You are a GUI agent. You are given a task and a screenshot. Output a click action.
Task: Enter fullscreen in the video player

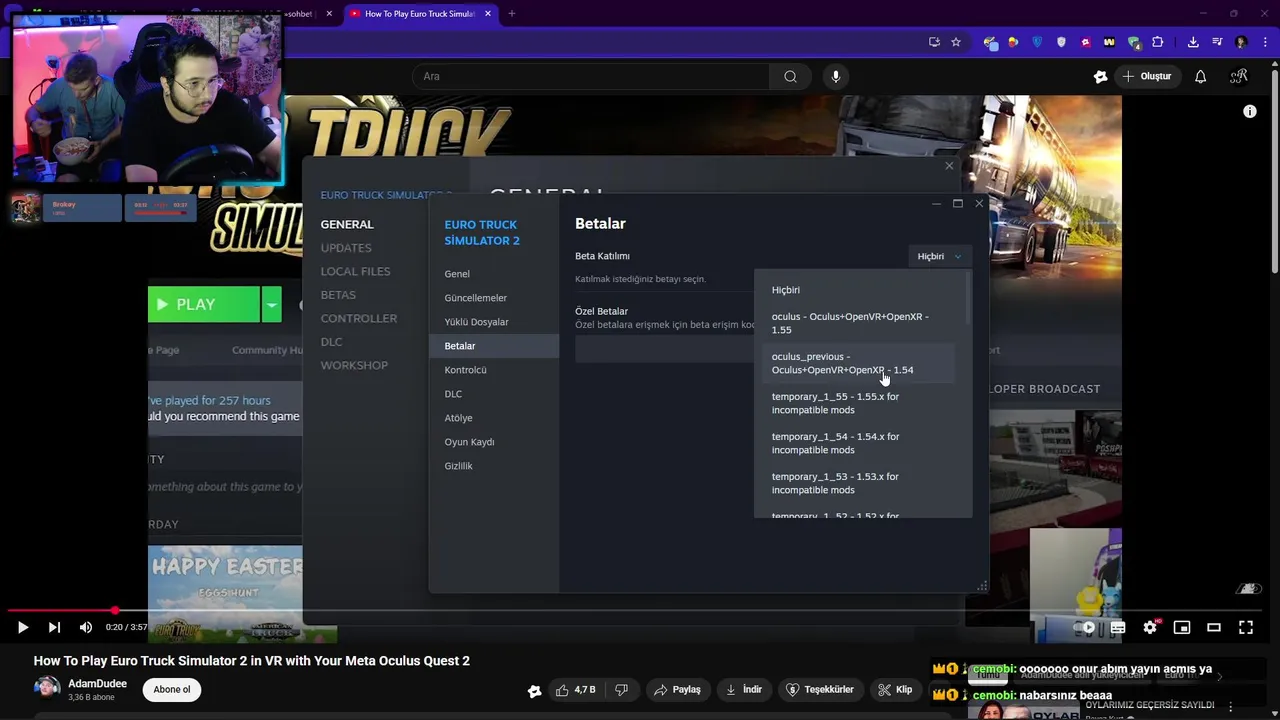[x=1246, y=627]
